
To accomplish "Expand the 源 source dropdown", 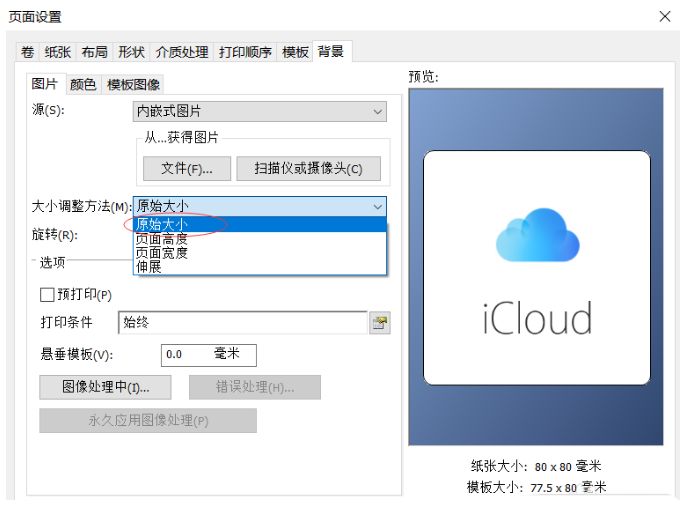I will 377,112.
